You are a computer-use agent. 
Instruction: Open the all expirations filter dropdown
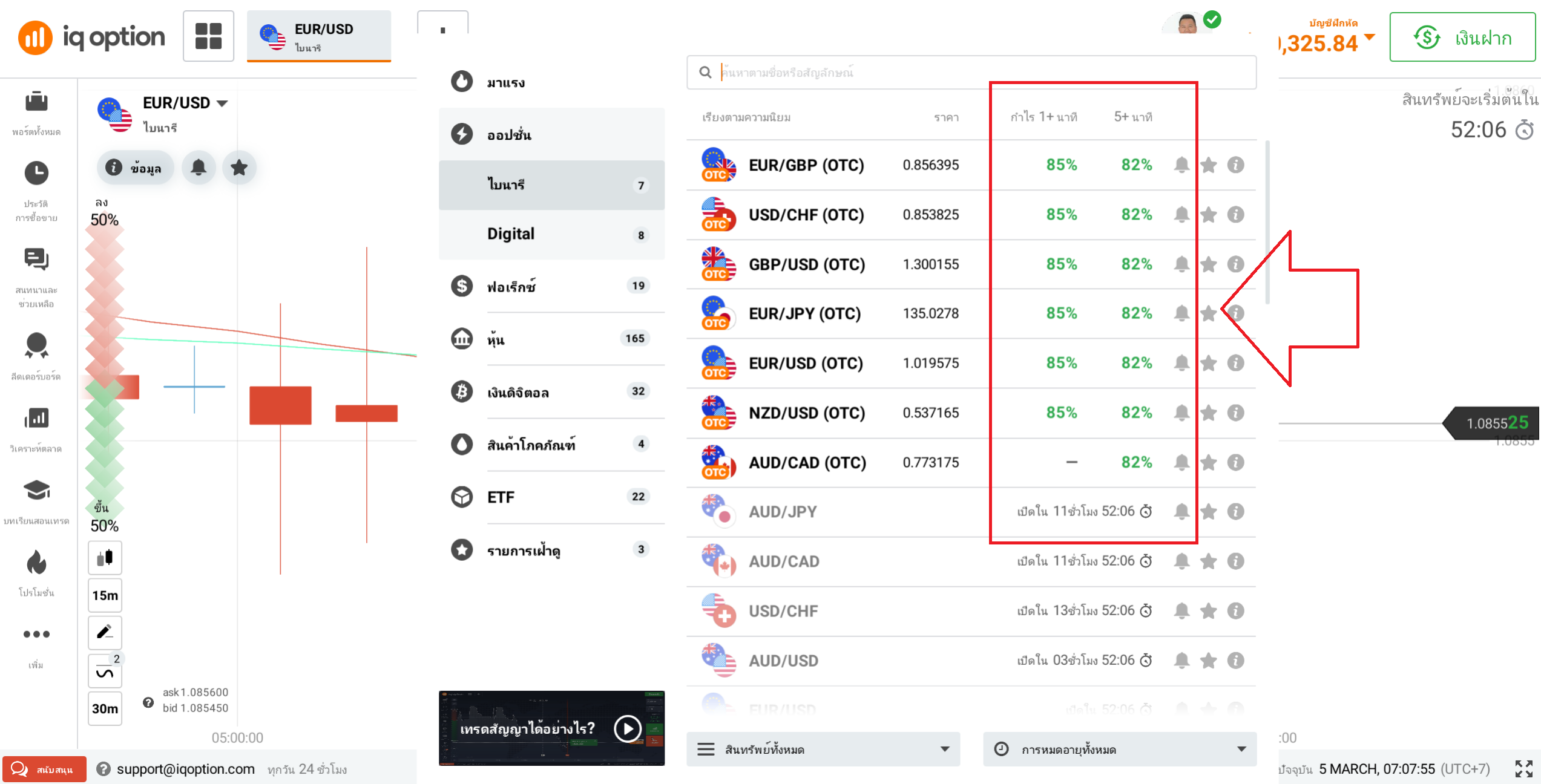tap(1120, 749)
